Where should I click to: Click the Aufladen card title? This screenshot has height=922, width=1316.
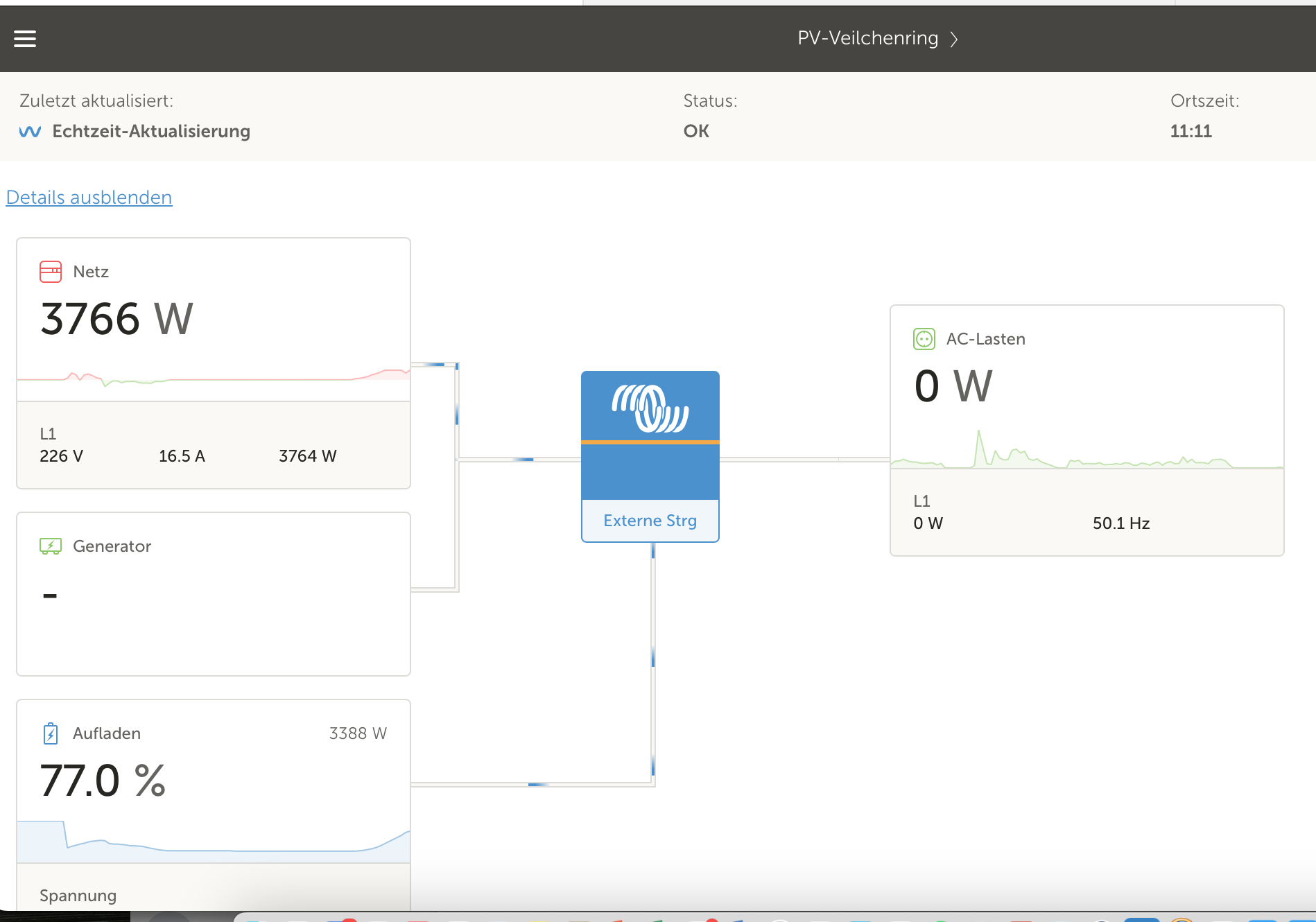(107, 733)
